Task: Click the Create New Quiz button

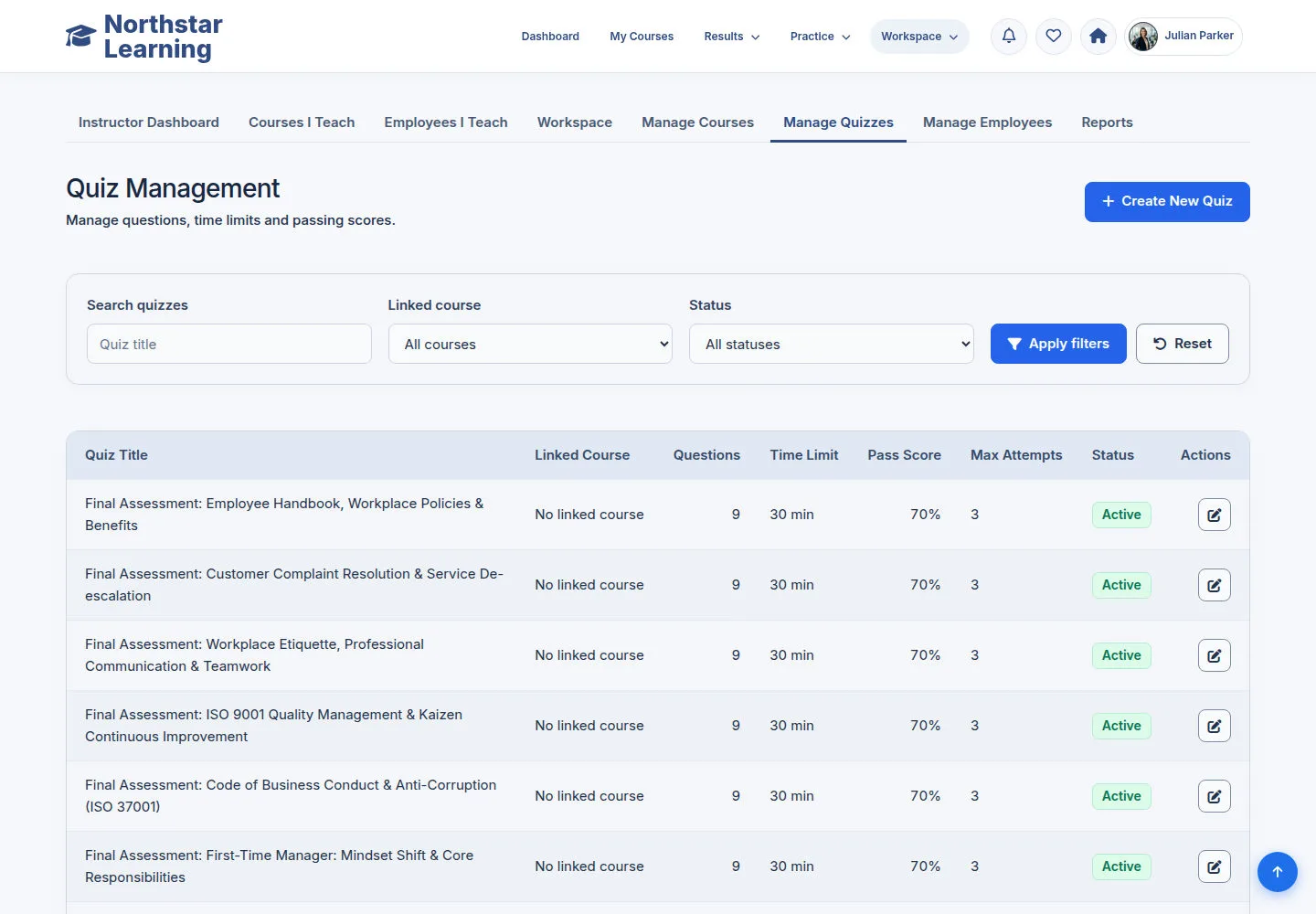Action: coord(1167,201)
